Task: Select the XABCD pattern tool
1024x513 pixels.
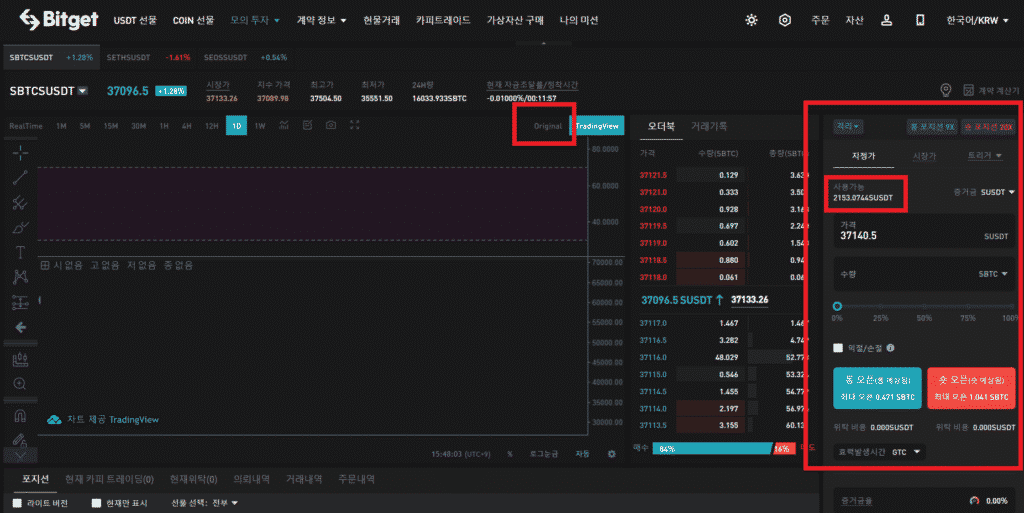Action: [x=20, y=277]
